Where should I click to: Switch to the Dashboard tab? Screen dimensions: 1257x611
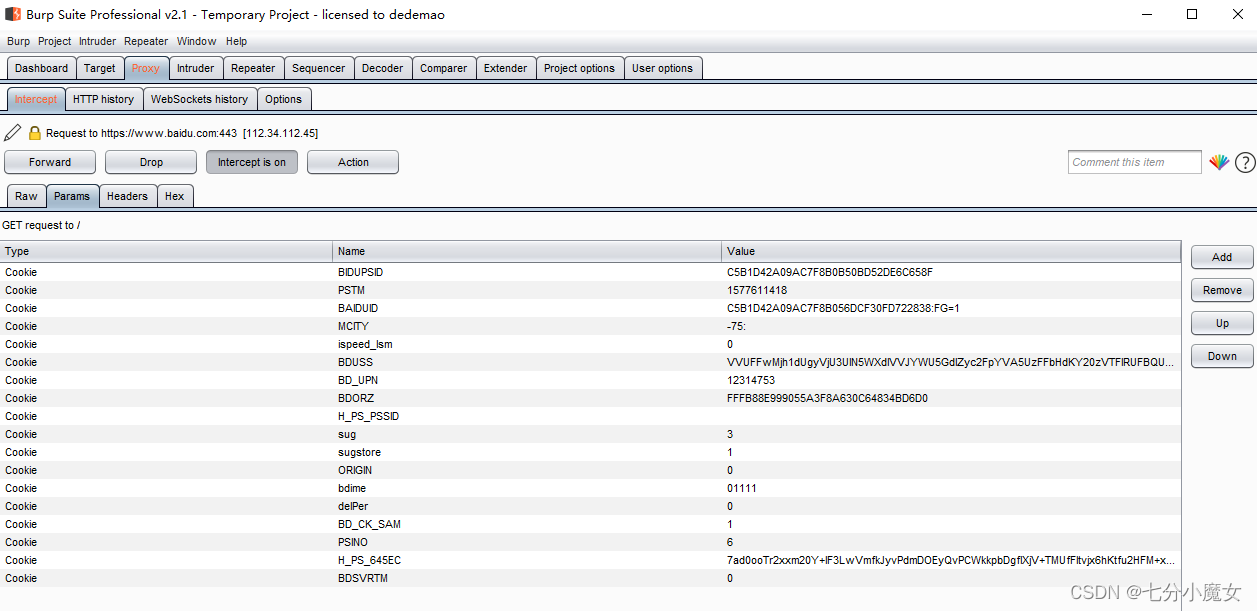pyautogui.click(x=42, y=68)
